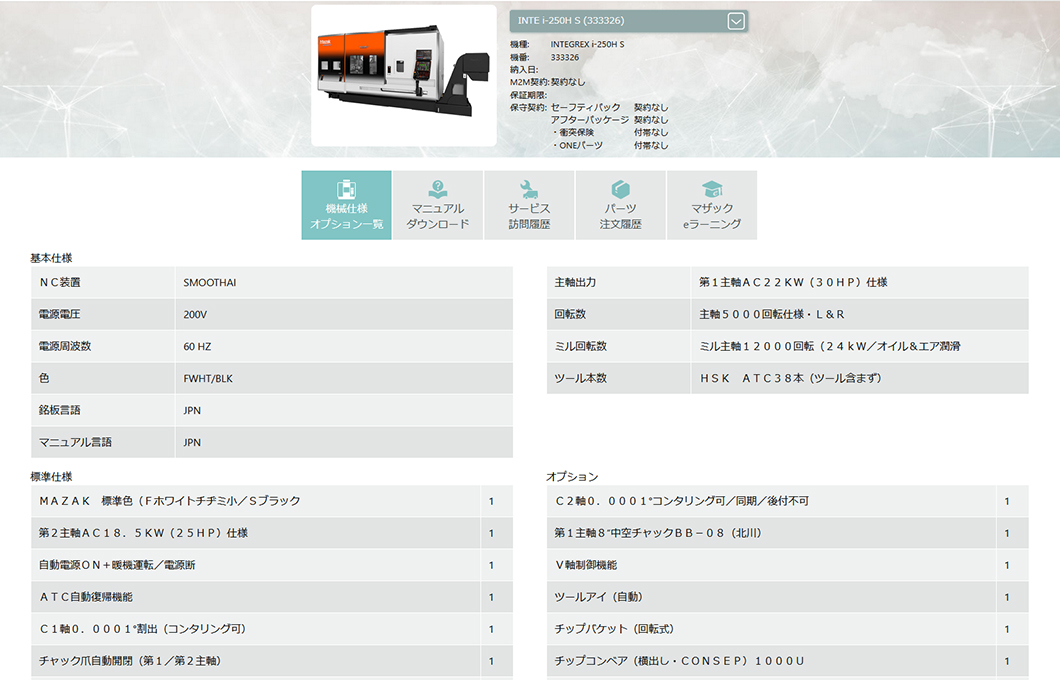Click the 主軸出力 row label

pos(575,283)
